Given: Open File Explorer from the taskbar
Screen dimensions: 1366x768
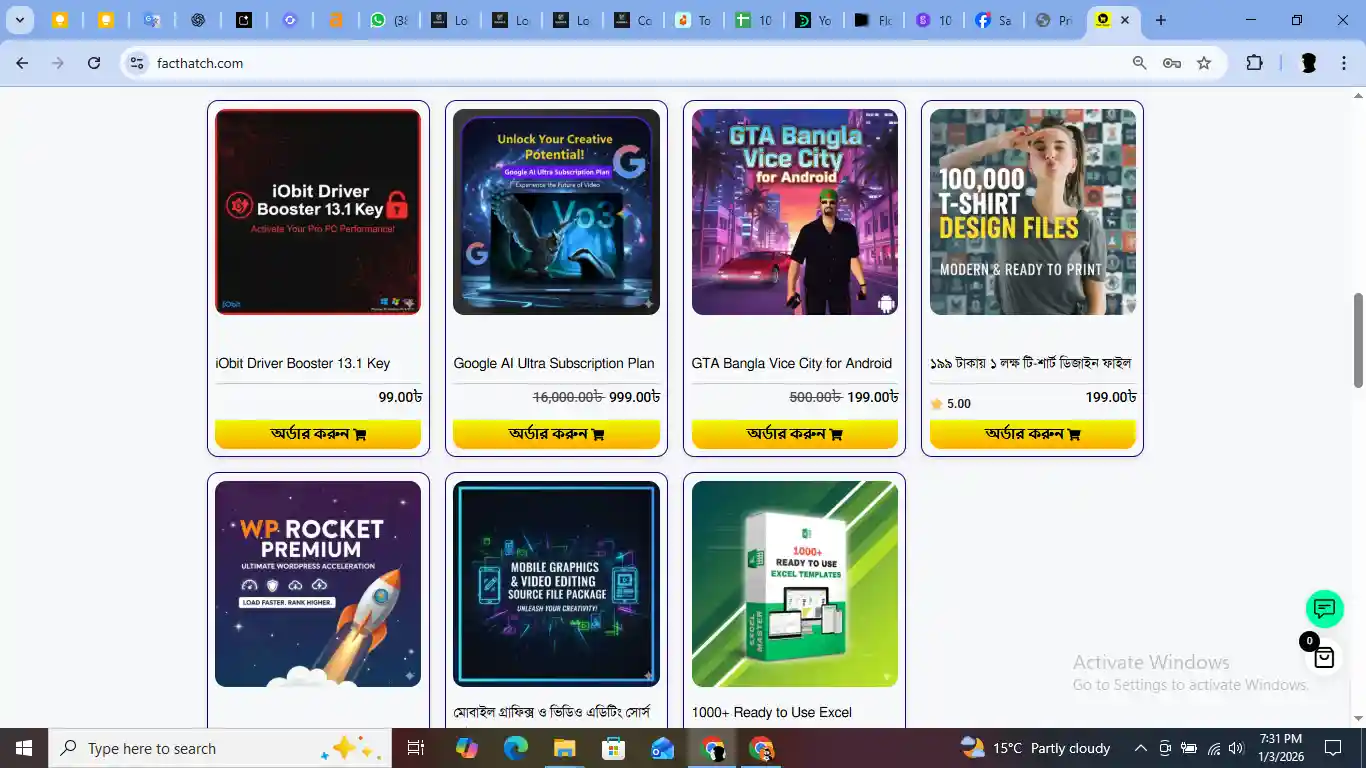Looking at the screenshot, I should click(x=564, y=748).
